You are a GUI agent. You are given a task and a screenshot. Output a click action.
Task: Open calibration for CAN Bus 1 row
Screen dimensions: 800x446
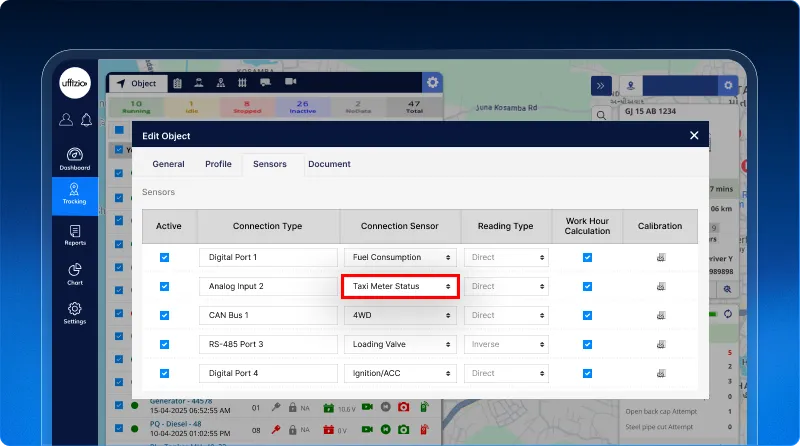pos(661,315)
